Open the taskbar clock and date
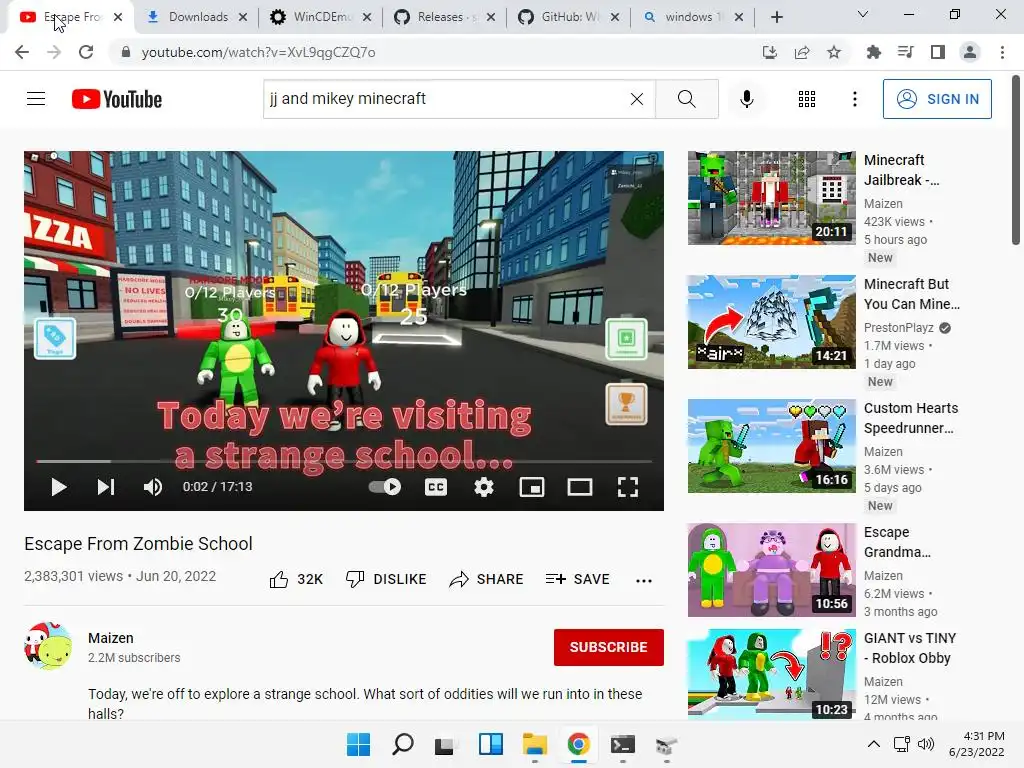This screenshot has height=768, width=1024. pos(977,744)
